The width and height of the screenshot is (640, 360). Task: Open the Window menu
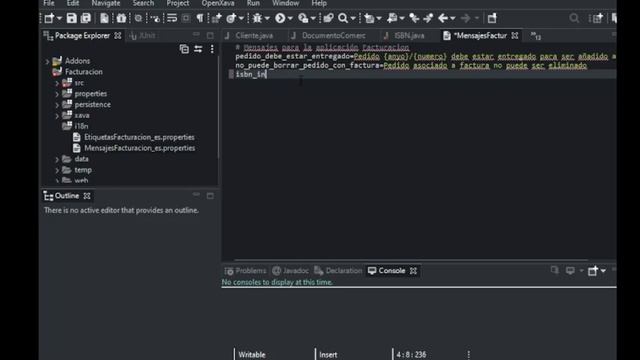(285, 3)
